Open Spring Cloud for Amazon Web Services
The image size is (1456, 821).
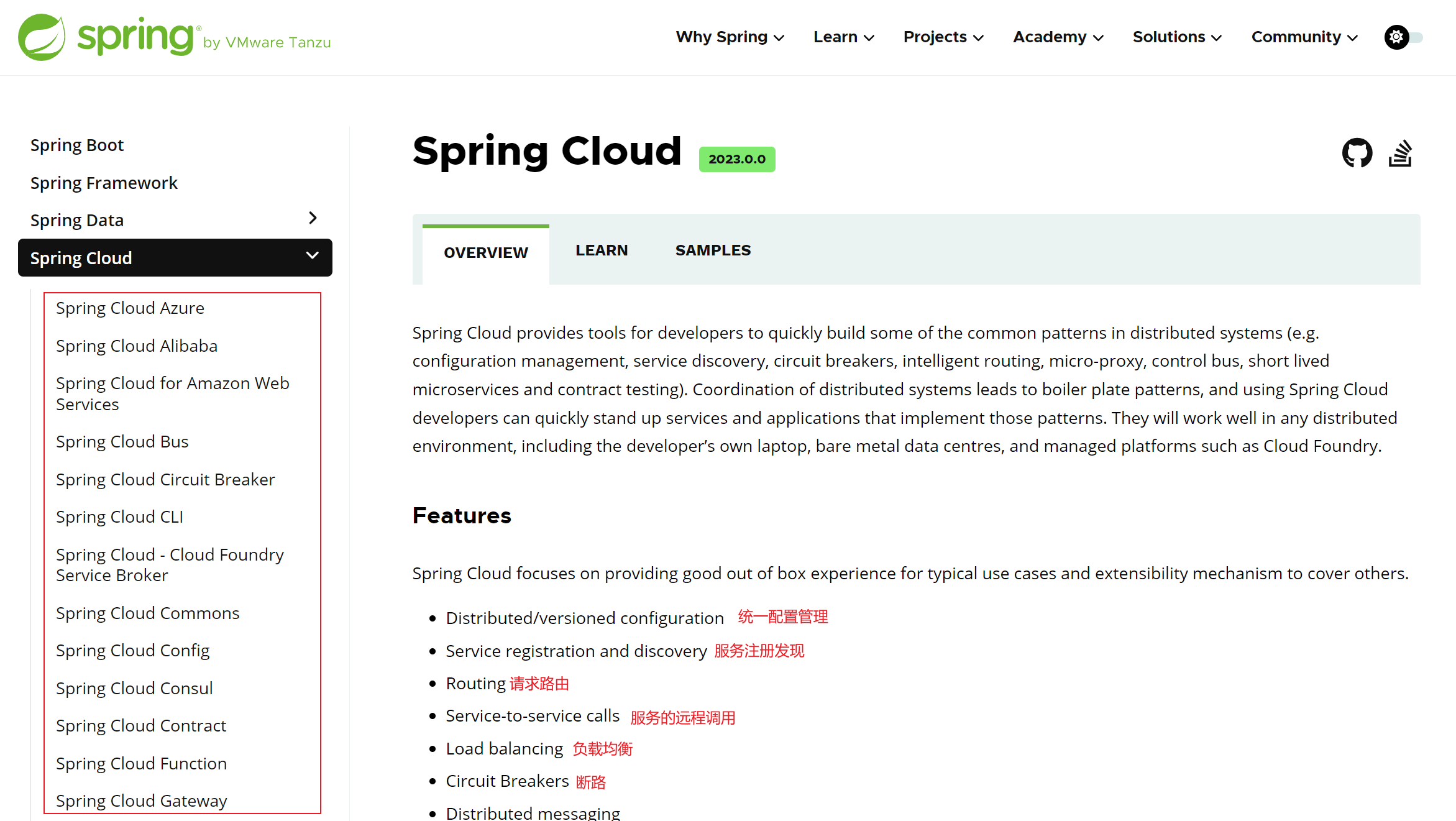click(173, 394)
